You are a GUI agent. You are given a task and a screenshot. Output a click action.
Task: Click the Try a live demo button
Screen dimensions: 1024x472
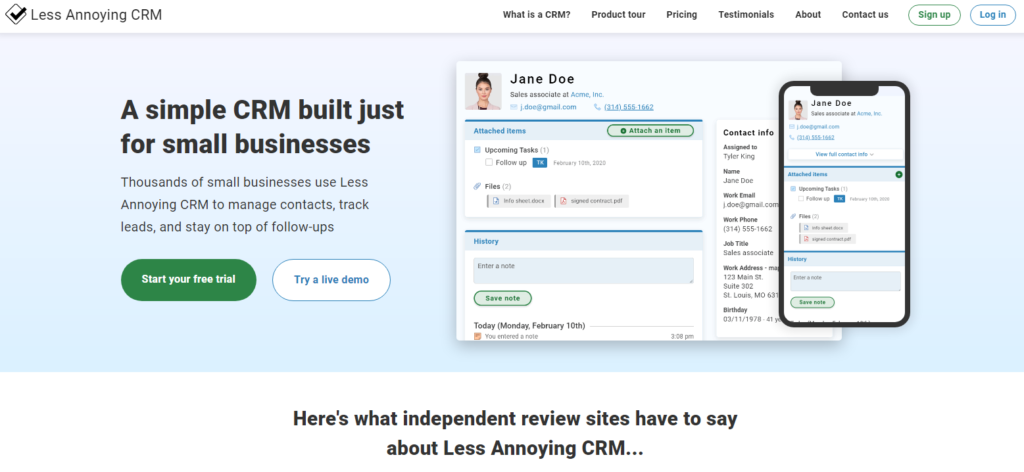(x=331, y=280)
